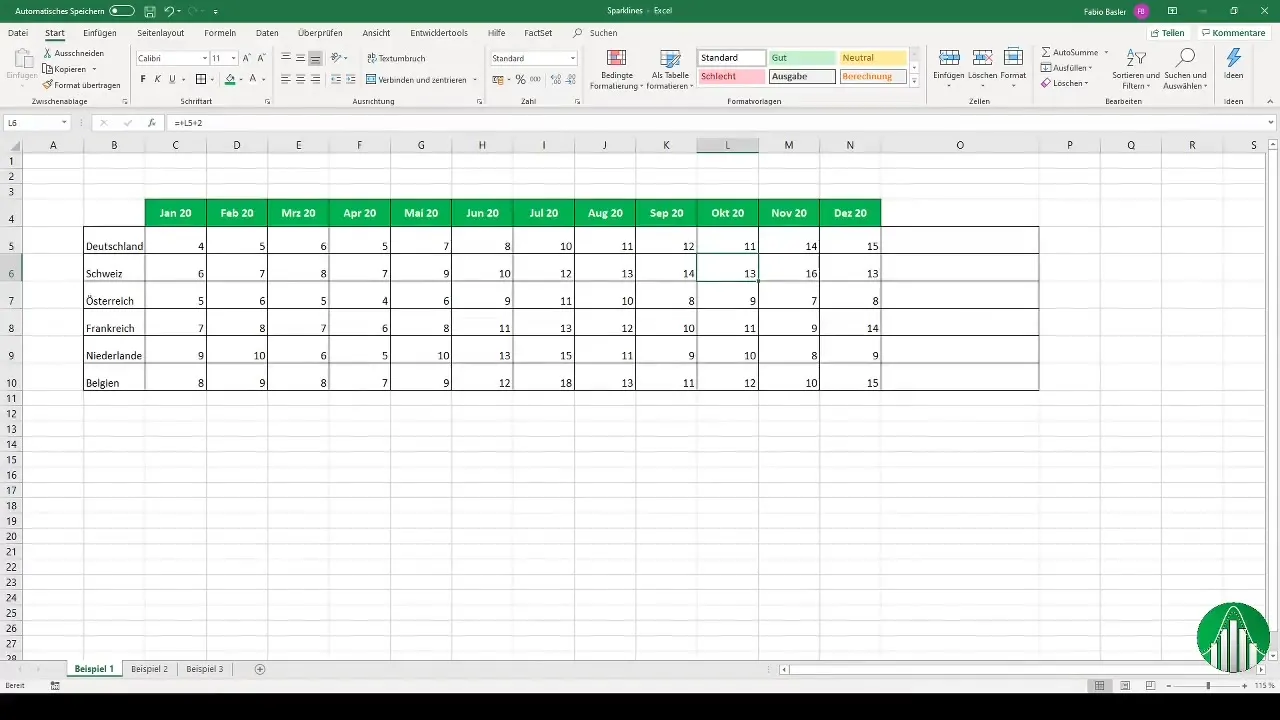
Task: Toggle underline (U) formatting
Action: coord(172,79)
